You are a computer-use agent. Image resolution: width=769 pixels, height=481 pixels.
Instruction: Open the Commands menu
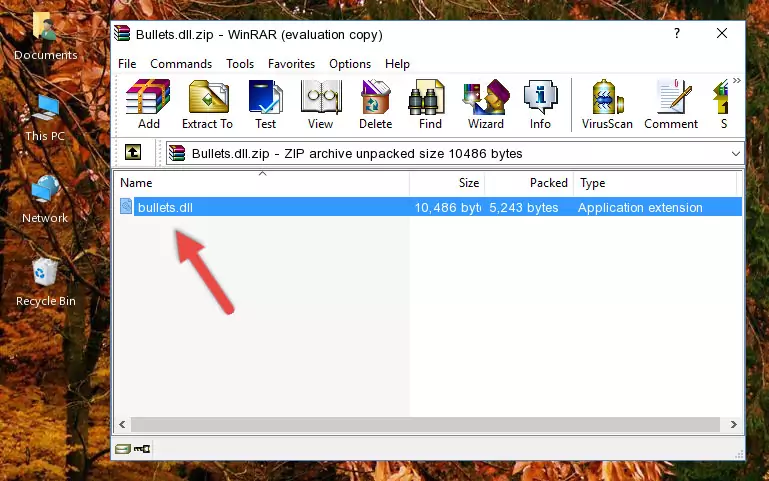tap(181, 64)
